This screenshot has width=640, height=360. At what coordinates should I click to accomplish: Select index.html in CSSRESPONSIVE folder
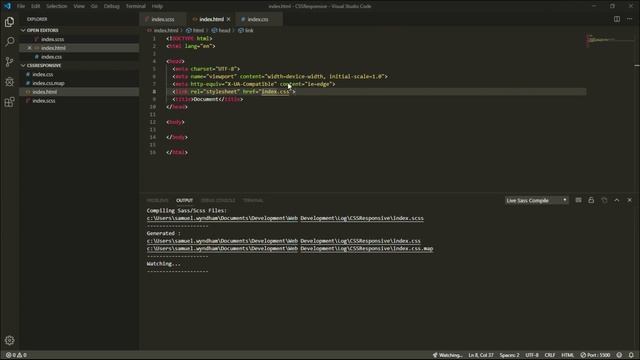(x=79, y=92)
